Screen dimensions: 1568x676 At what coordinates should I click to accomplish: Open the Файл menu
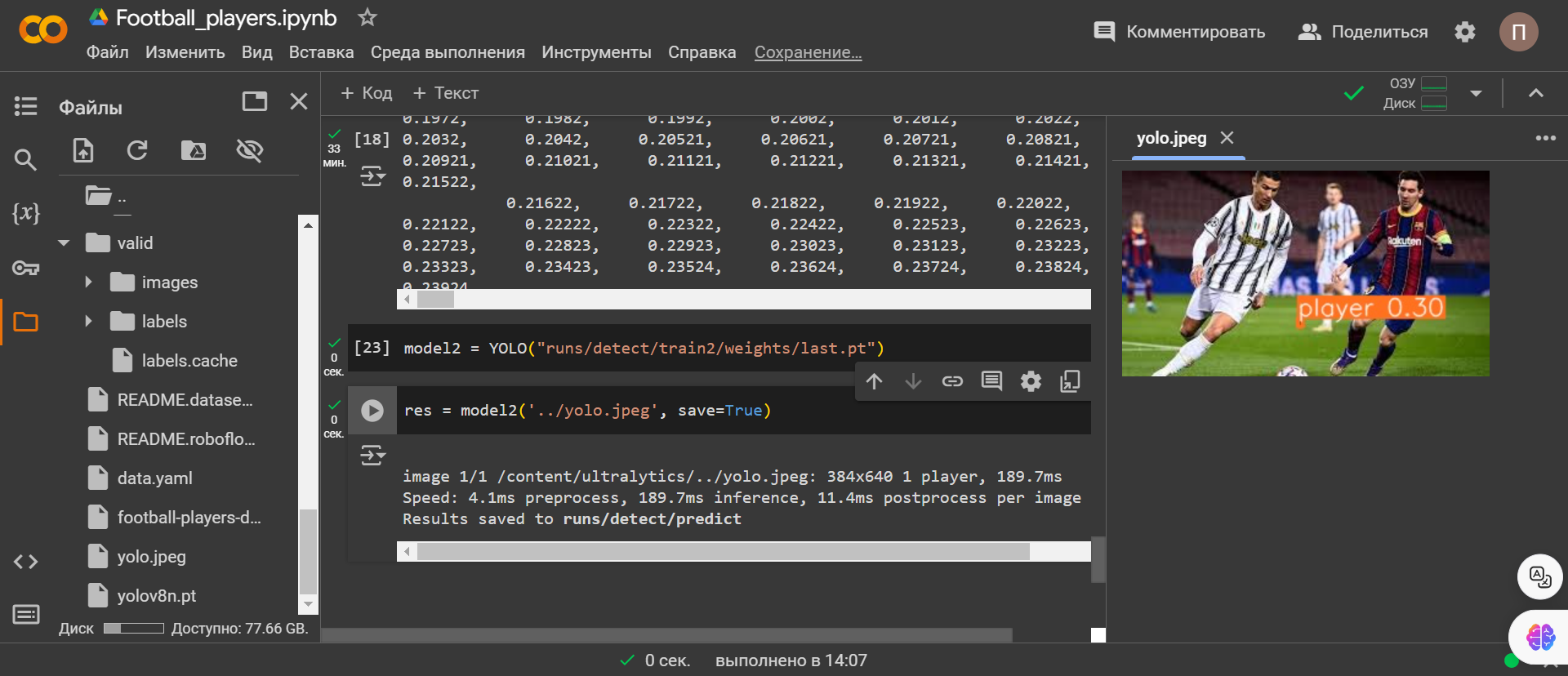pos(107,52)
